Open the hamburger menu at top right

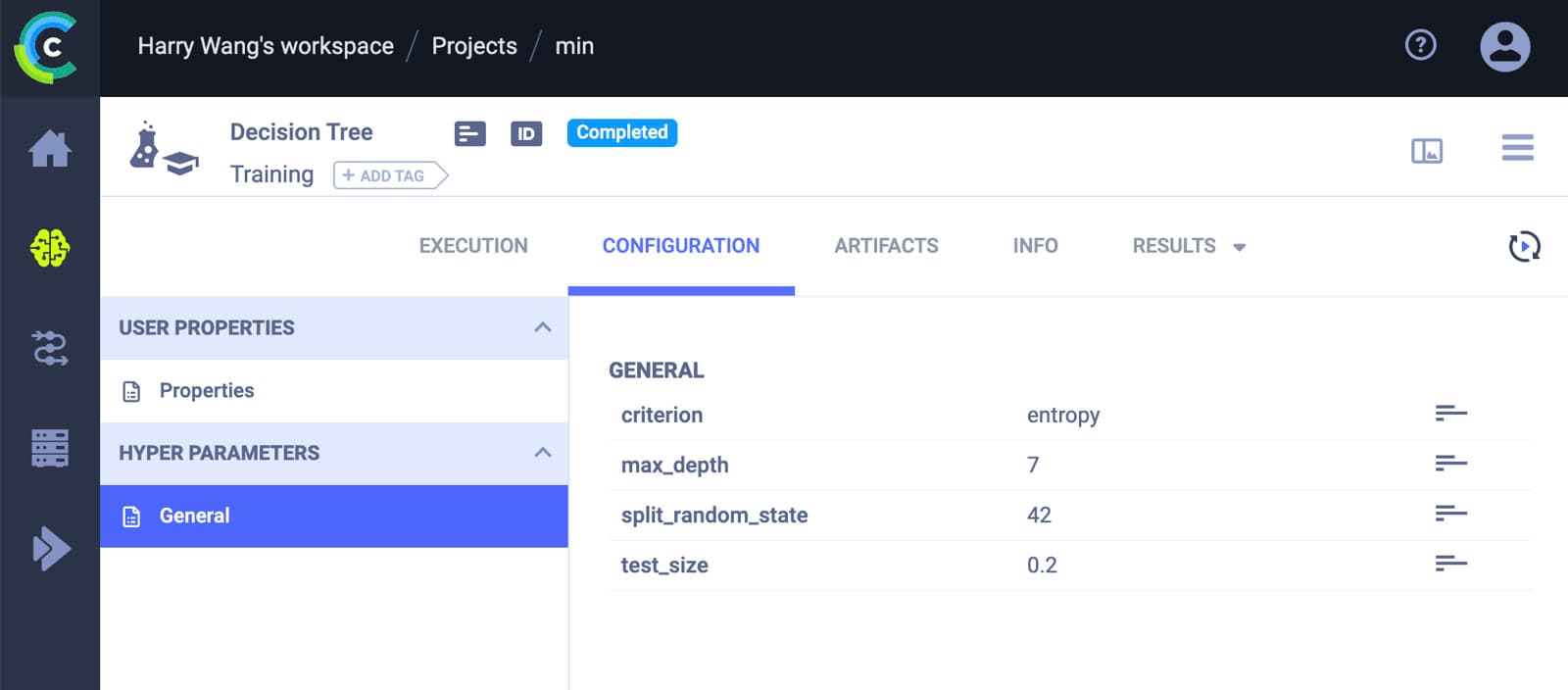[1517, 148]
